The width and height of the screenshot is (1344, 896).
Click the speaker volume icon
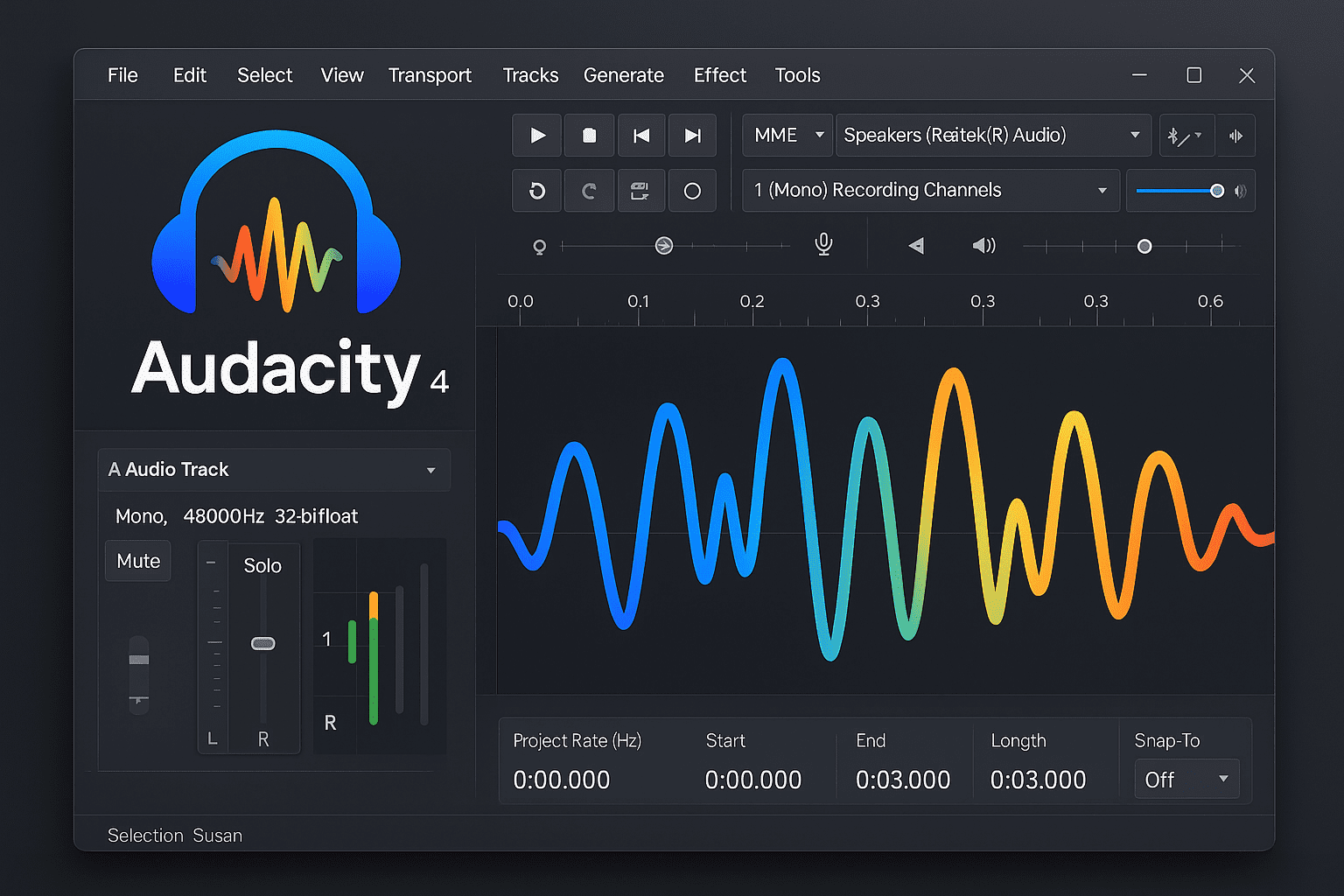coord(983,246)
